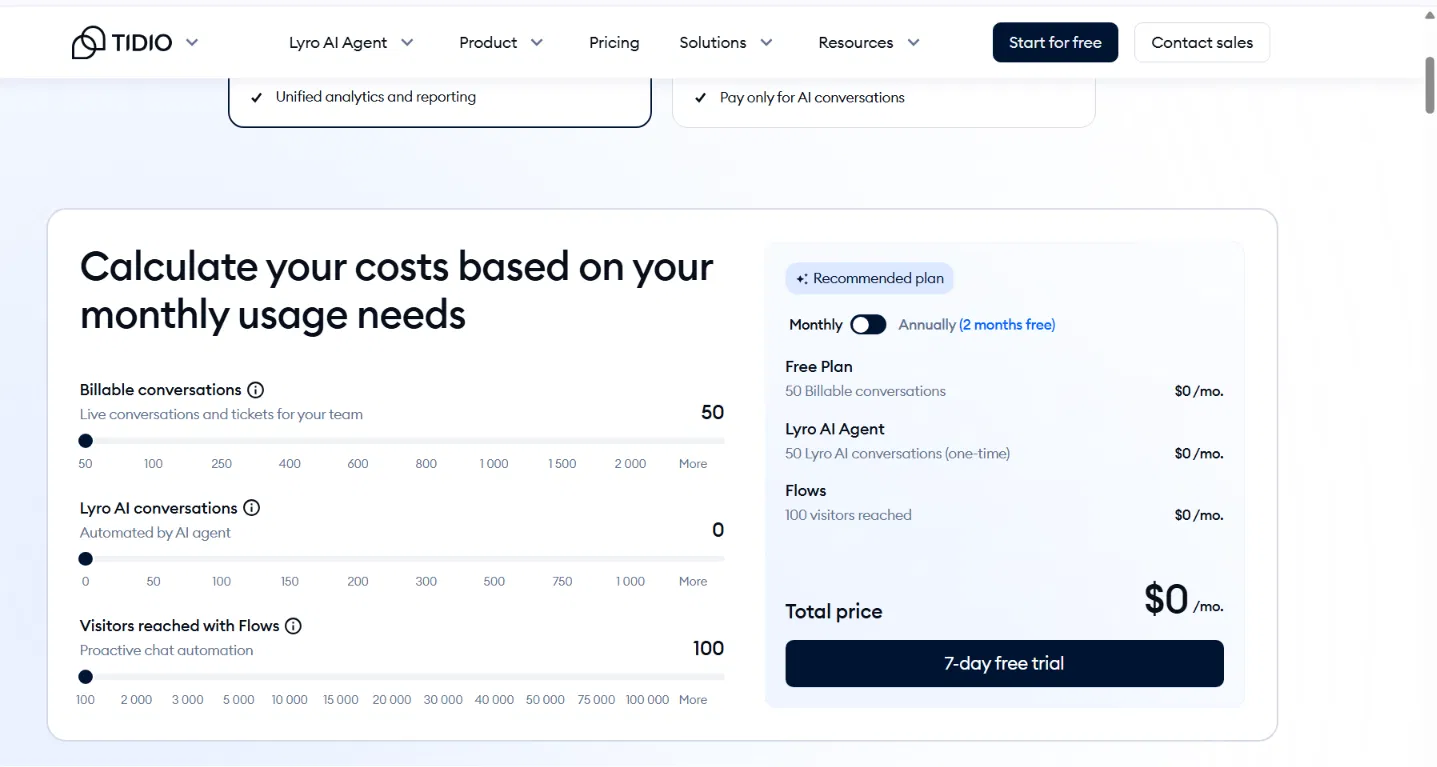Set Billable conversations slider to 800
1437x767 pixels.
click(426, 464)
